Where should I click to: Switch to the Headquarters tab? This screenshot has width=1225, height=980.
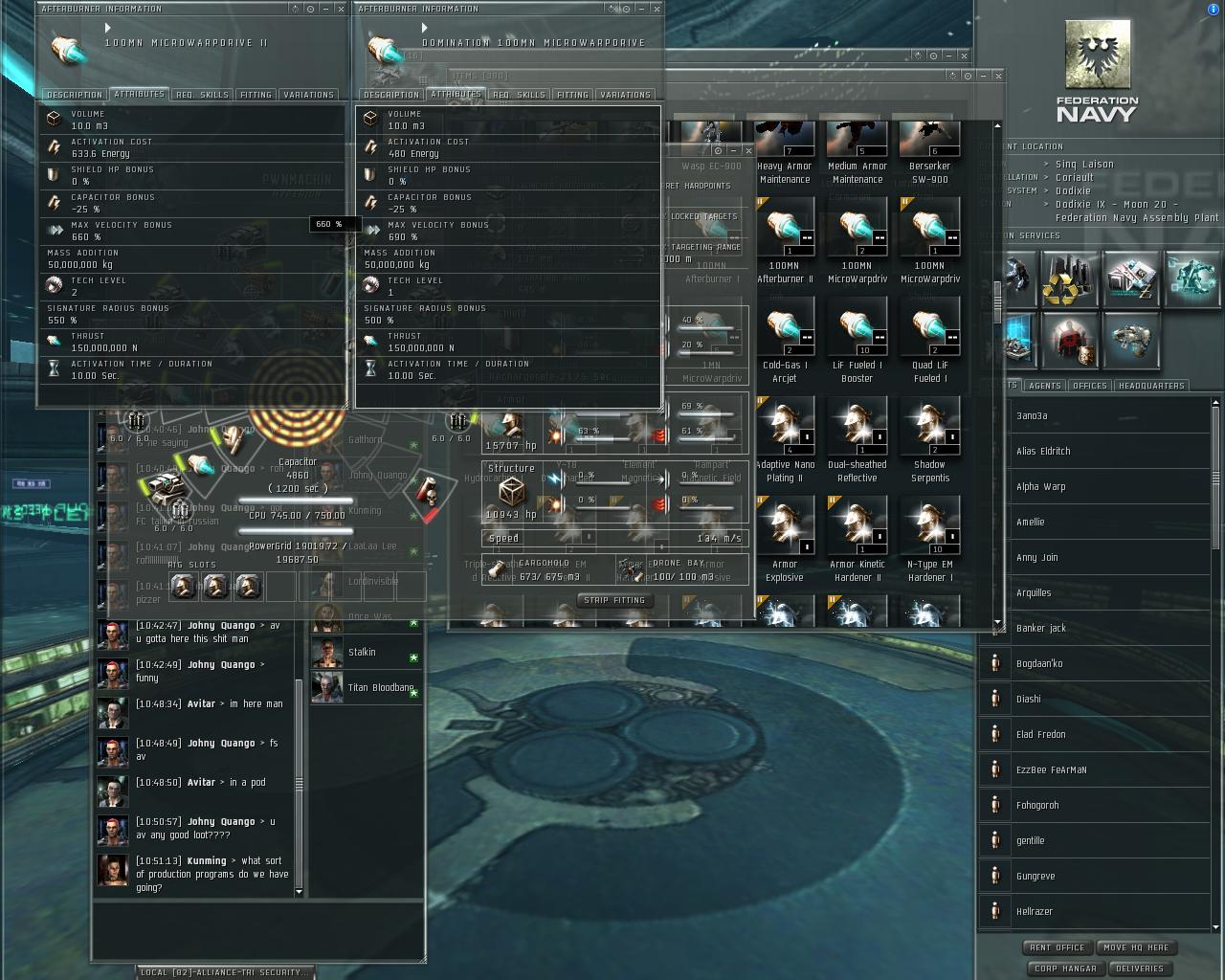point(1151,386)
